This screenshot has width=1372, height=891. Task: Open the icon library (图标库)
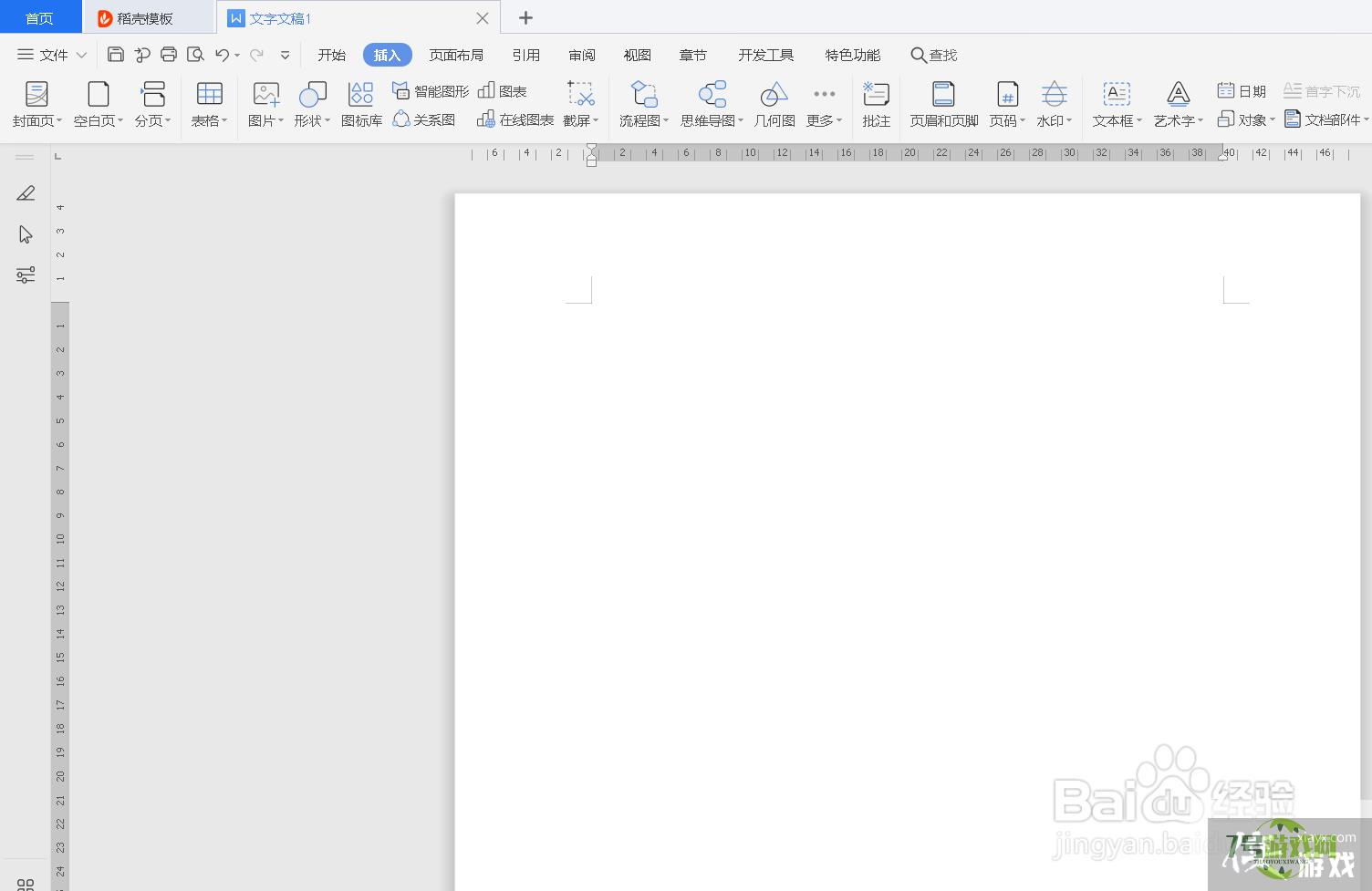(x=361, y=105)
